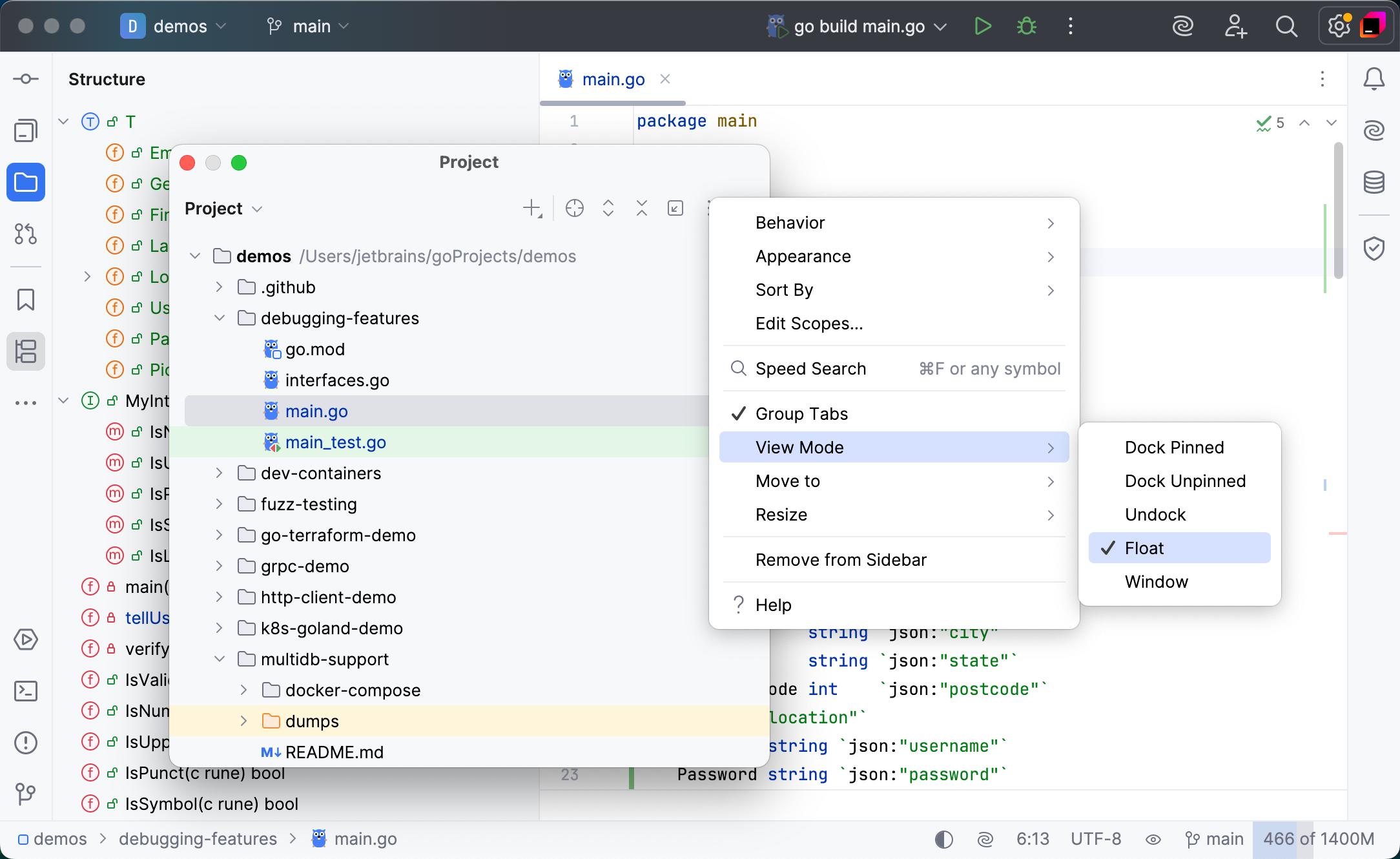Collapse all with the X arrows icon
The height and width of the screenshot is (859, 1400).
click(x=641, y=209)
